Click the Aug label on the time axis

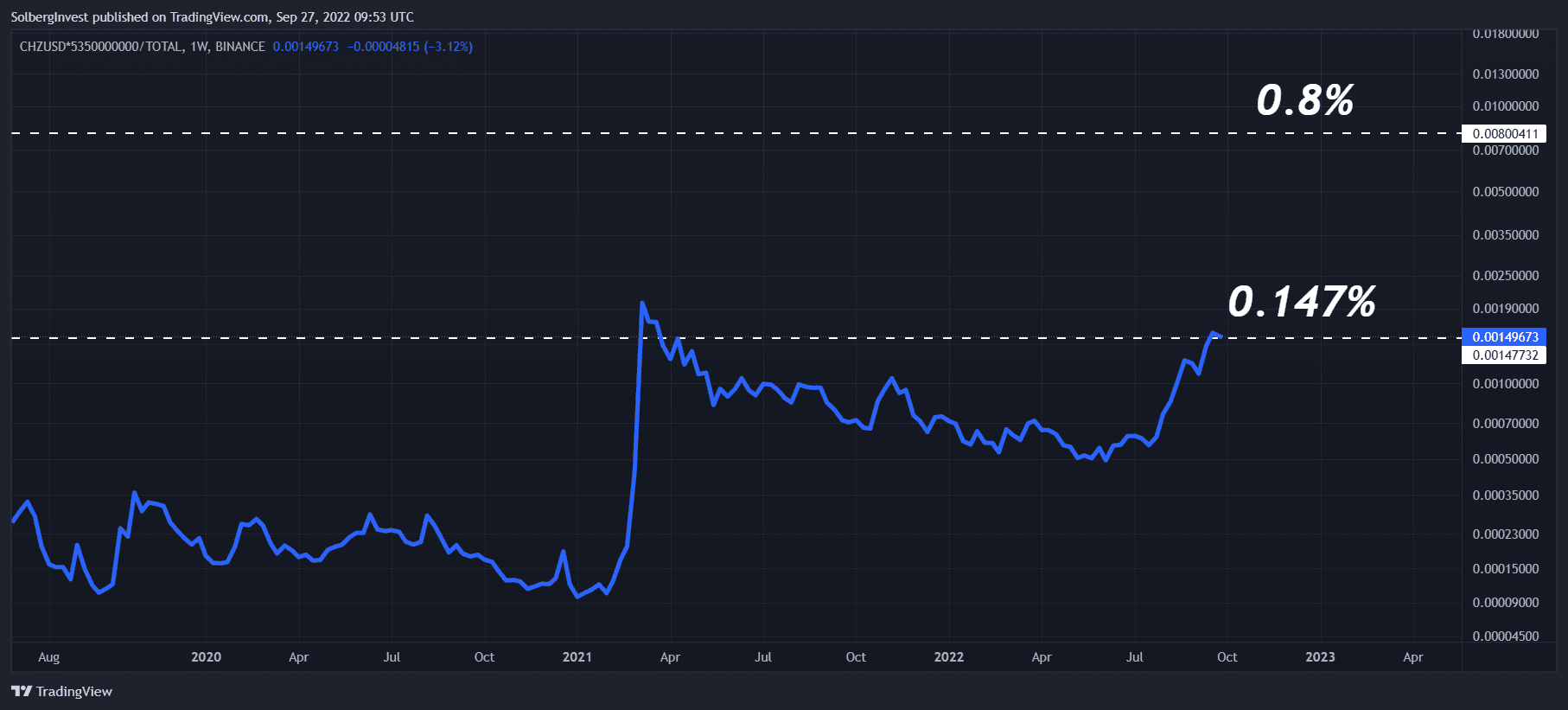(x=49, y=657)
